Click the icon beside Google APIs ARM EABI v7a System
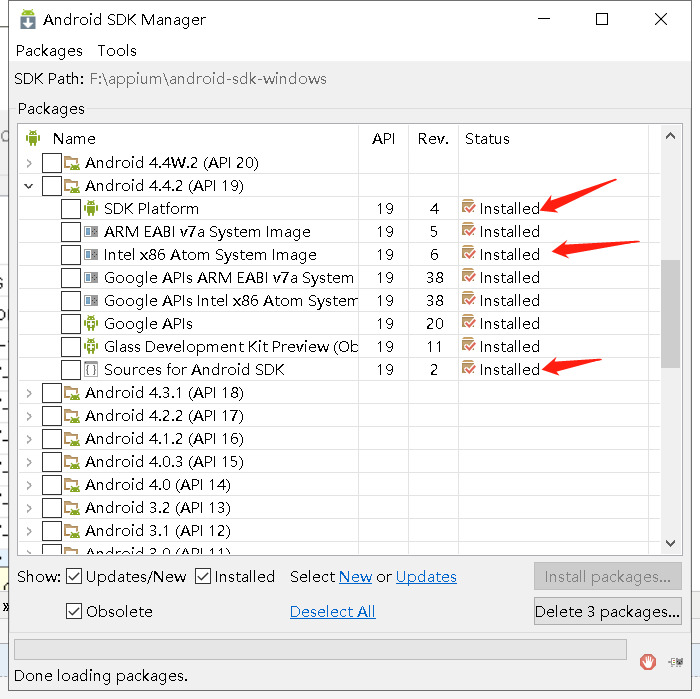The height and width of the screenshot is (699, 700). [91, 278]
